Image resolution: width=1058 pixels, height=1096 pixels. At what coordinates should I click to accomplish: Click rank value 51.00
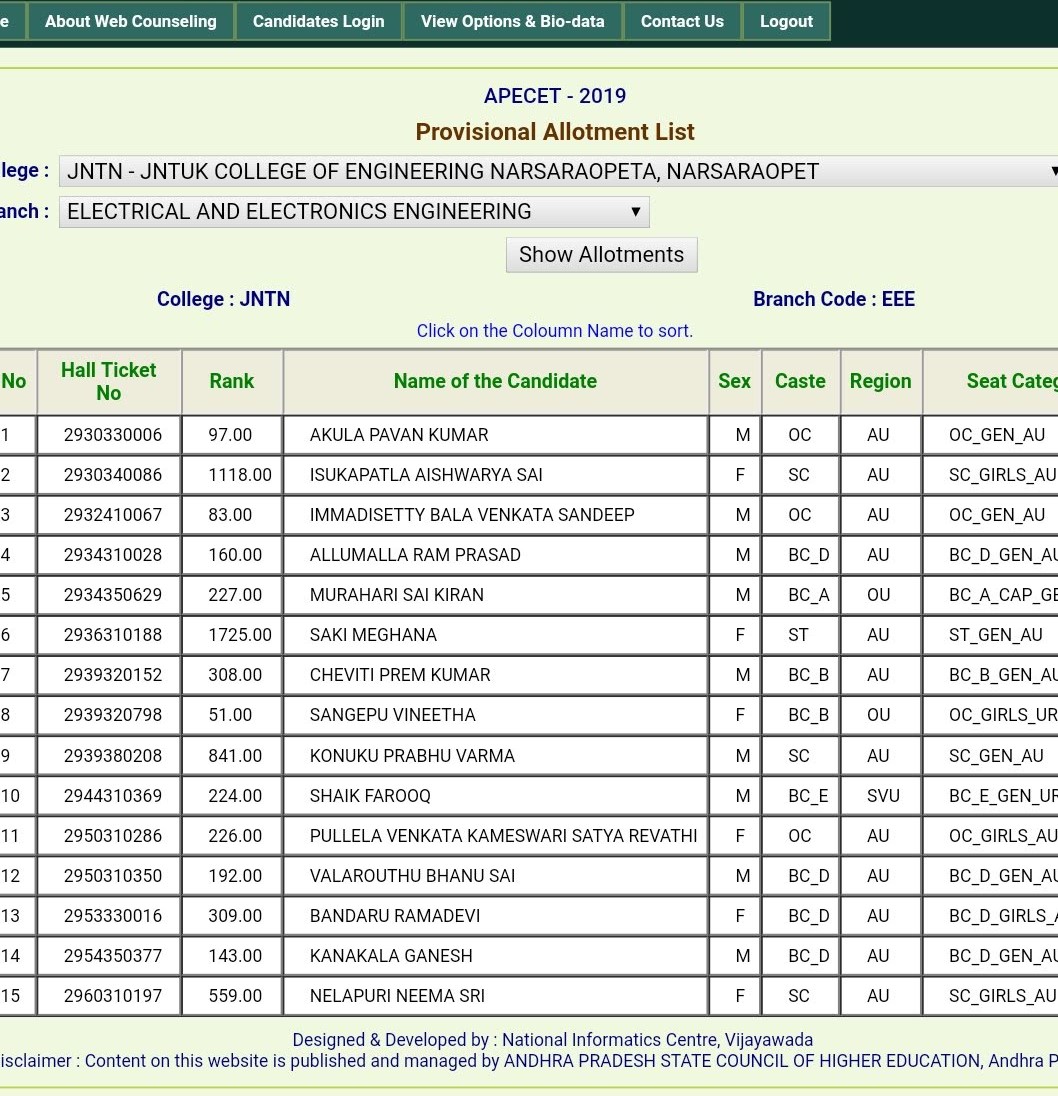[230, 715]
